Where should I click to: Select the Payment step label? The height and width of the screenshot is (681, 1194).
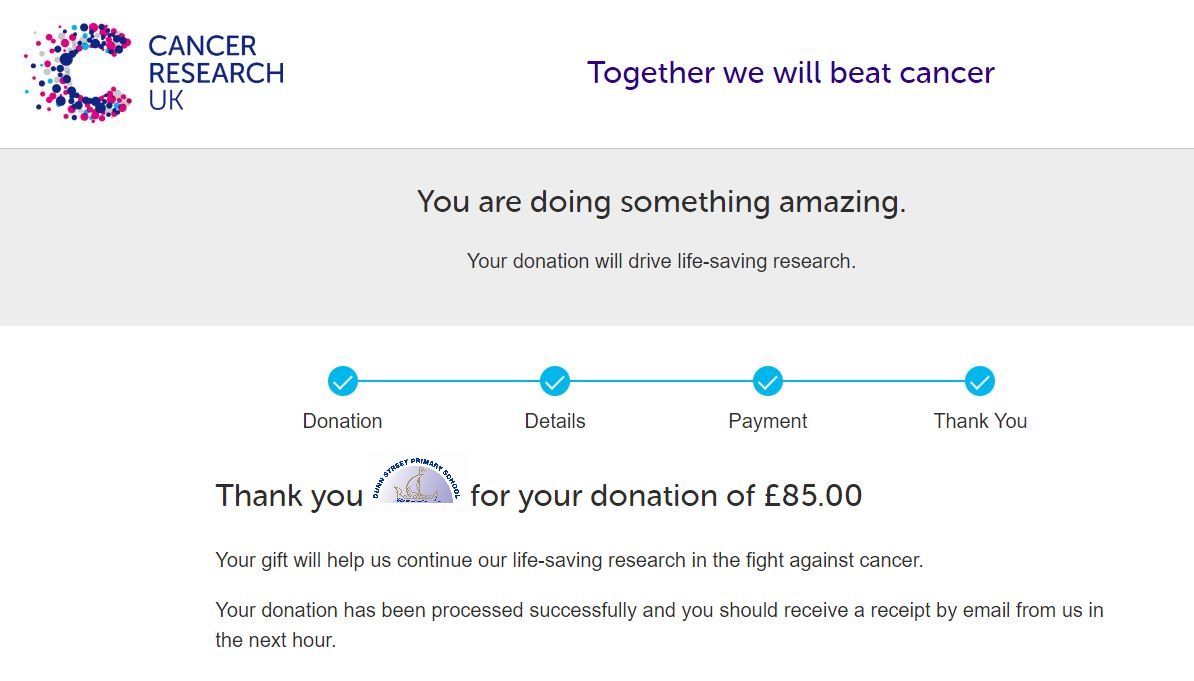[768, 421]
